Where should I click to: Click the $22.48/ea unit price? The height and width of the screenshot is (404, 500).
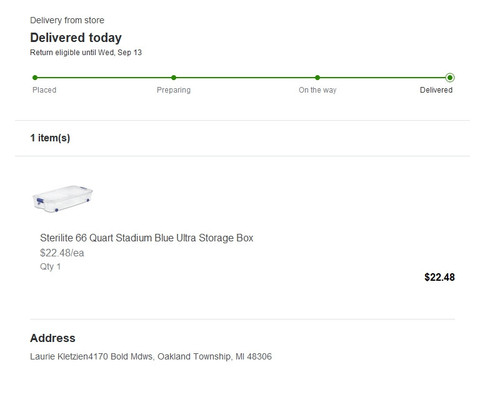pyautogui.click(x=62, y=253)
